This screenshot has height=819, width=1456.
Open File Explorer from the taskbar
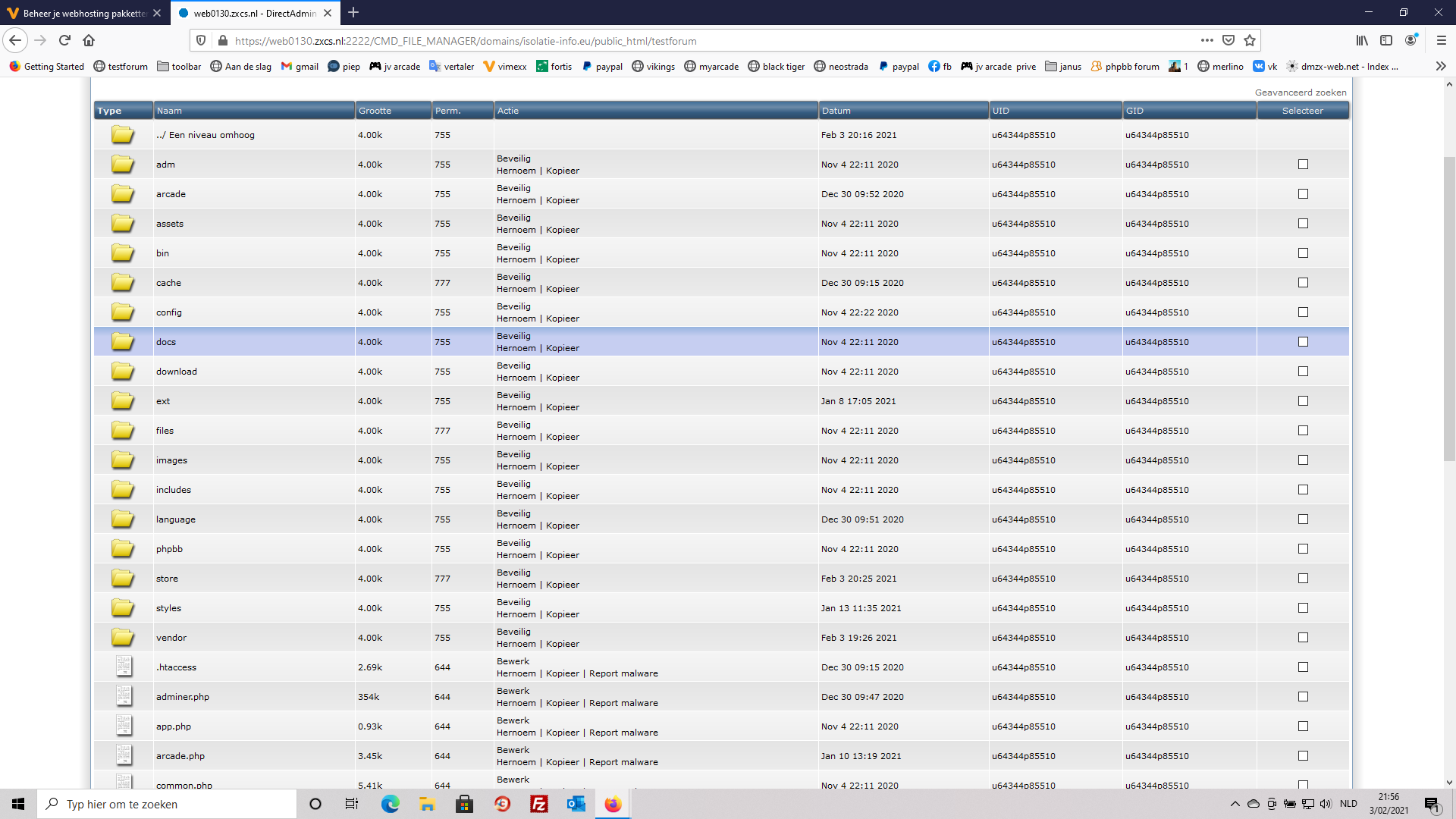coord(427,804)
